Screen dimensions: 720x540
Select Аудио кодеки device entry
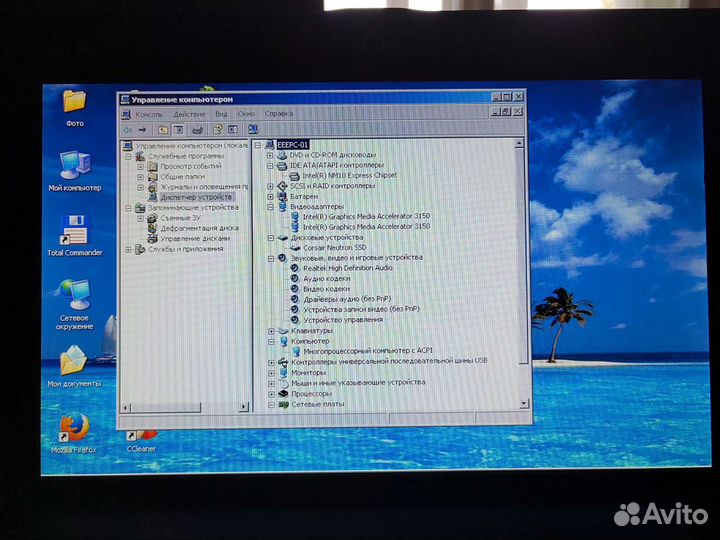(x=326, y=278)
